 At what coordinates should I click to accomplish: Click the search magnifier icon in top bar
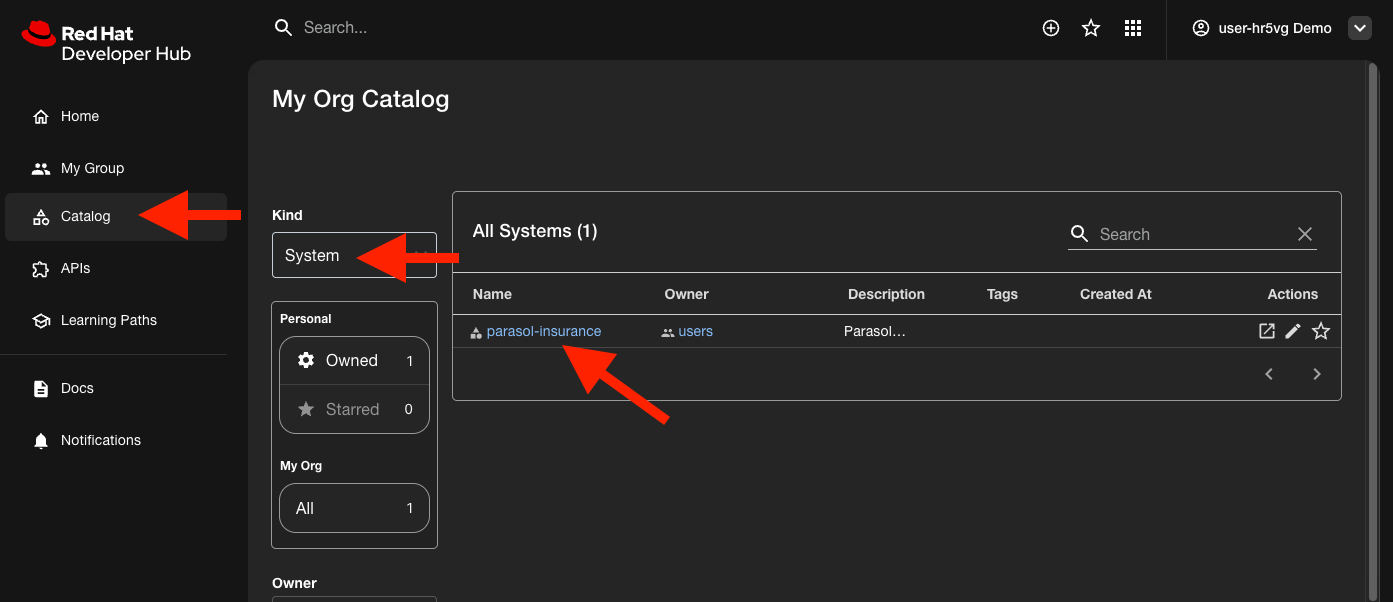(283, 27)
